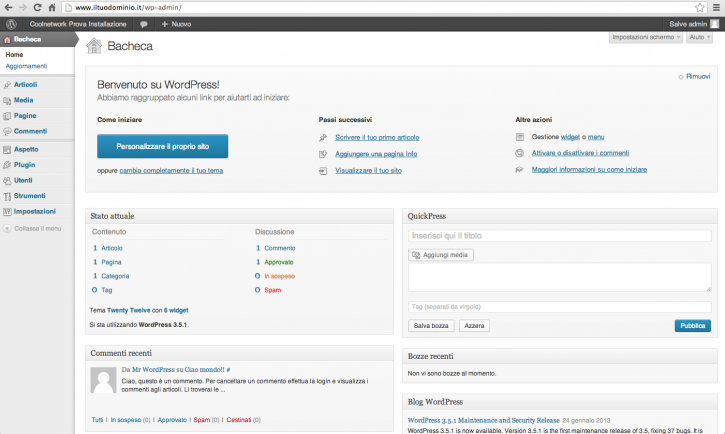Open Aggiornamenti submenu item

tap(26, 66)
